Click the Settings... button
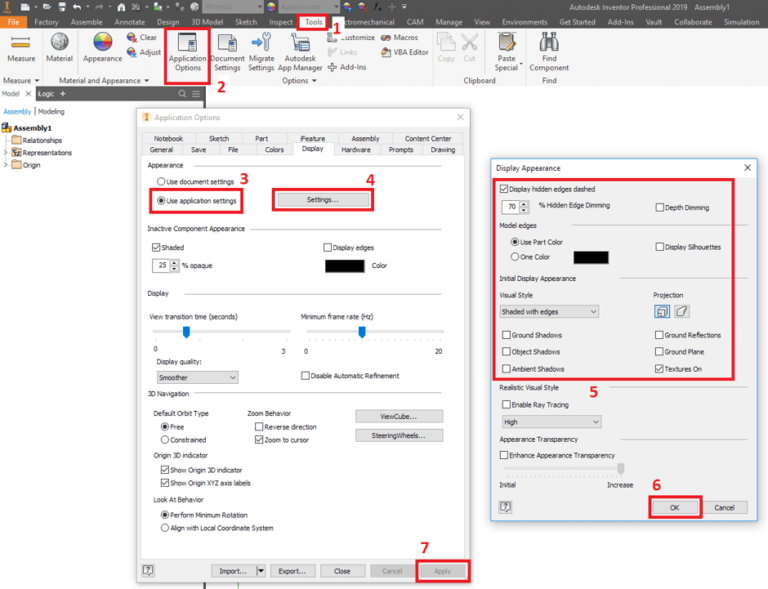Viewport: 768px width, 589px height. tap(323, 200)
